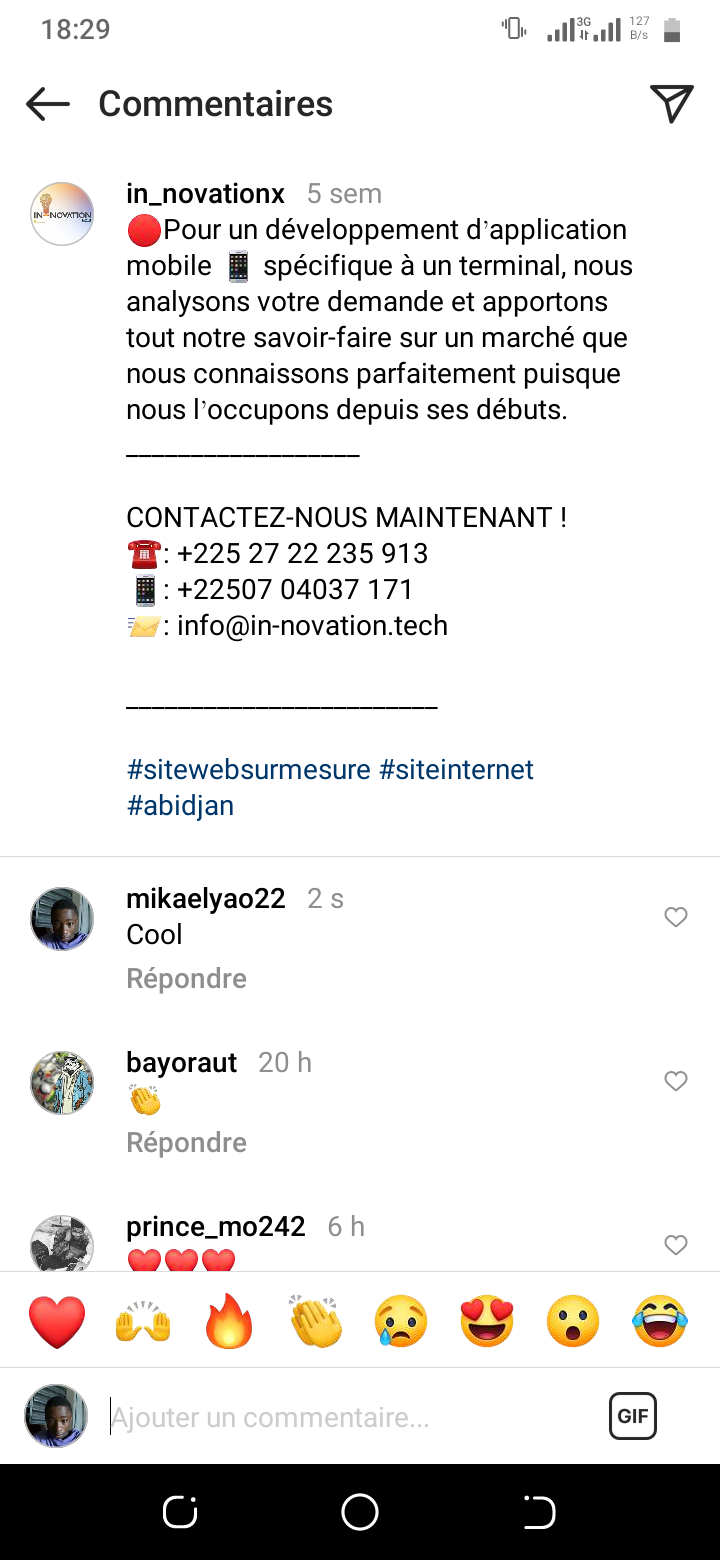This screenshot has width=720, height=1560.
Task: Insert the clapping hands emoji reaction
Action: pyautogui.click(x=316, y=1321)
